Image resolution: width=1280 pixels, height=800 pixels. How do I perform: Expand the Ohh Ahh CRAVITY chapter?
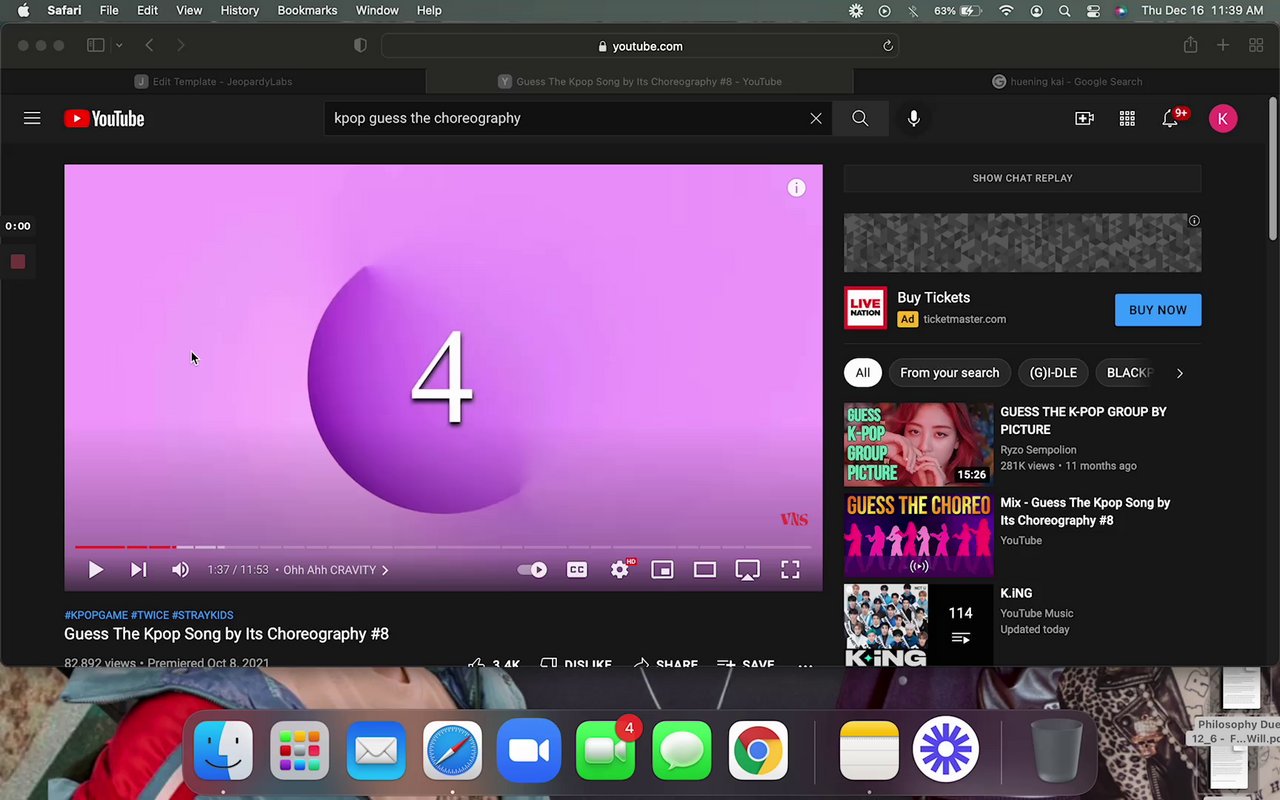click(336, 570)
